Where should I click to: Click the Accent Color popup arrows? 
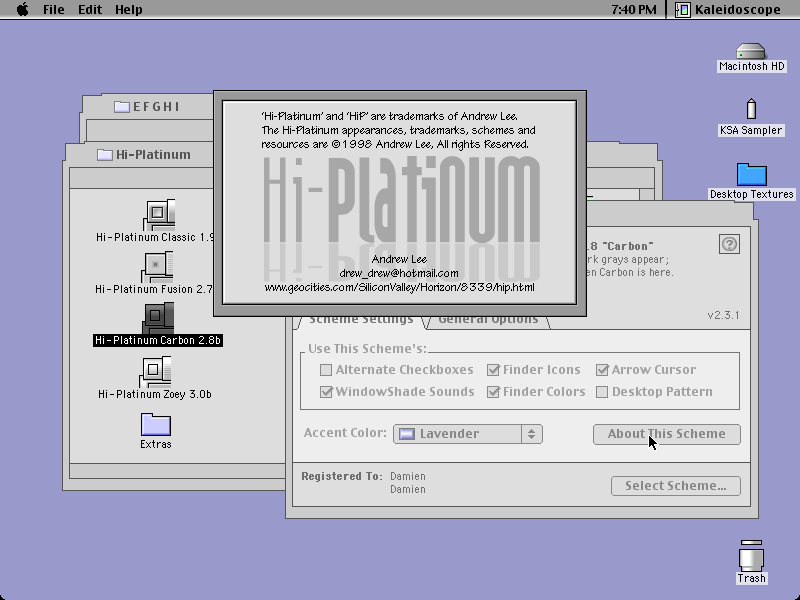point(532,434)
